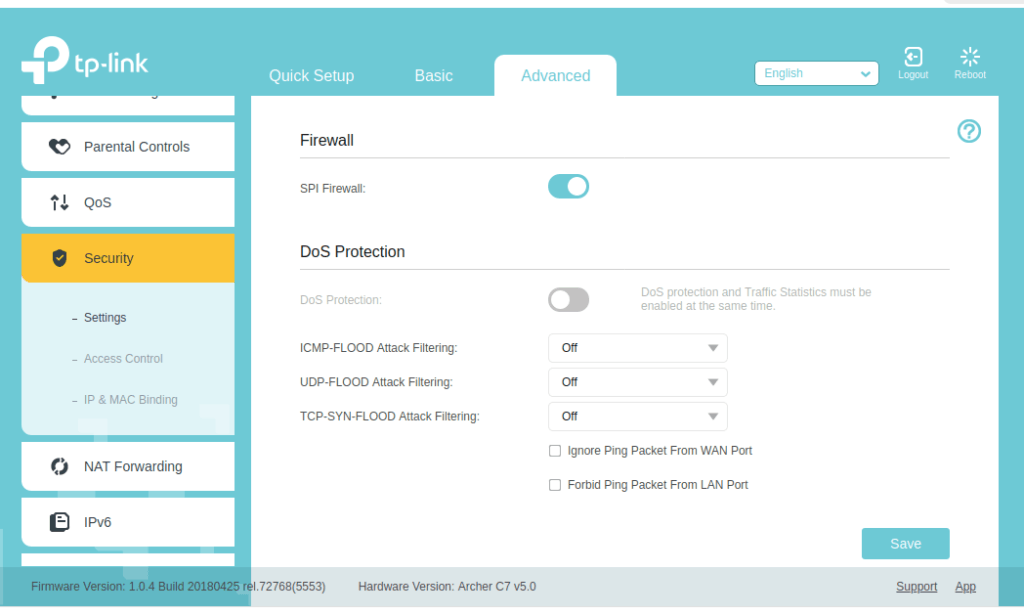The height and width of the screenshot is (615, 1024).
Task: Open the UDP-FLOOD Attack Filtering dropdown
Action: click(x=637, y=382)
